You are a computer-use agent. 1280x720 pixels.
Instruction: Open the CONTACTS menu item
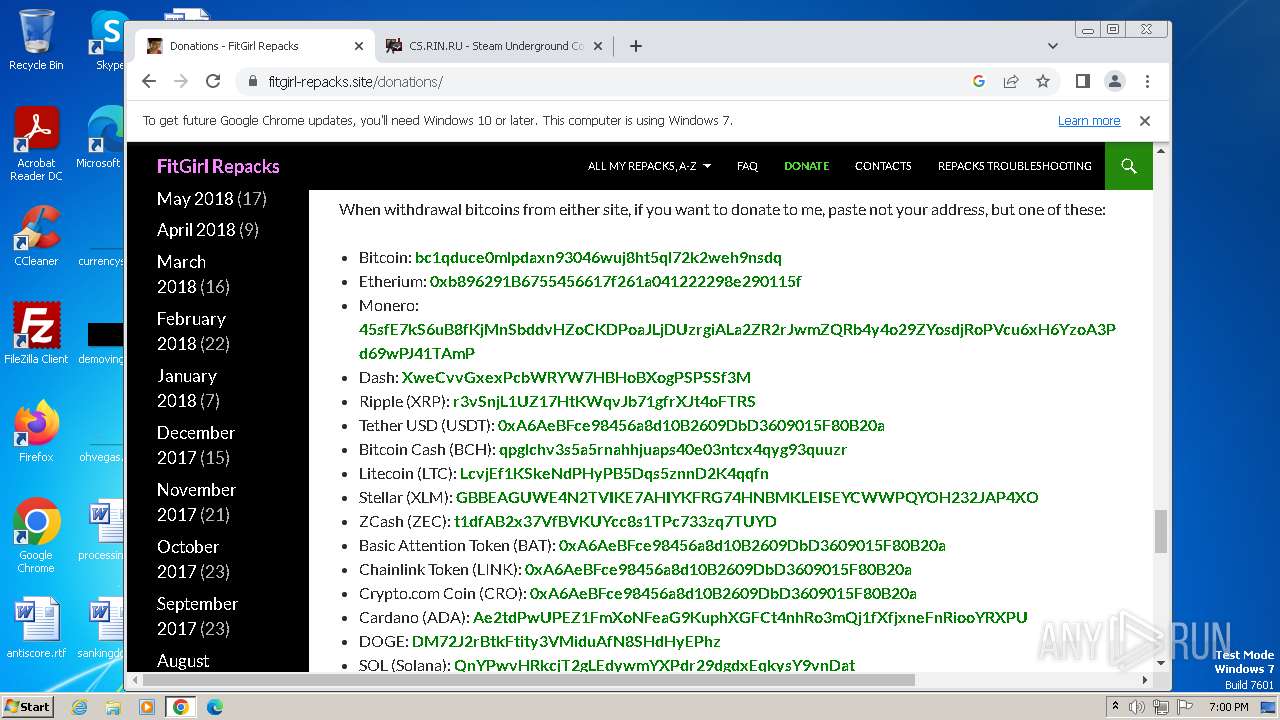883,166
